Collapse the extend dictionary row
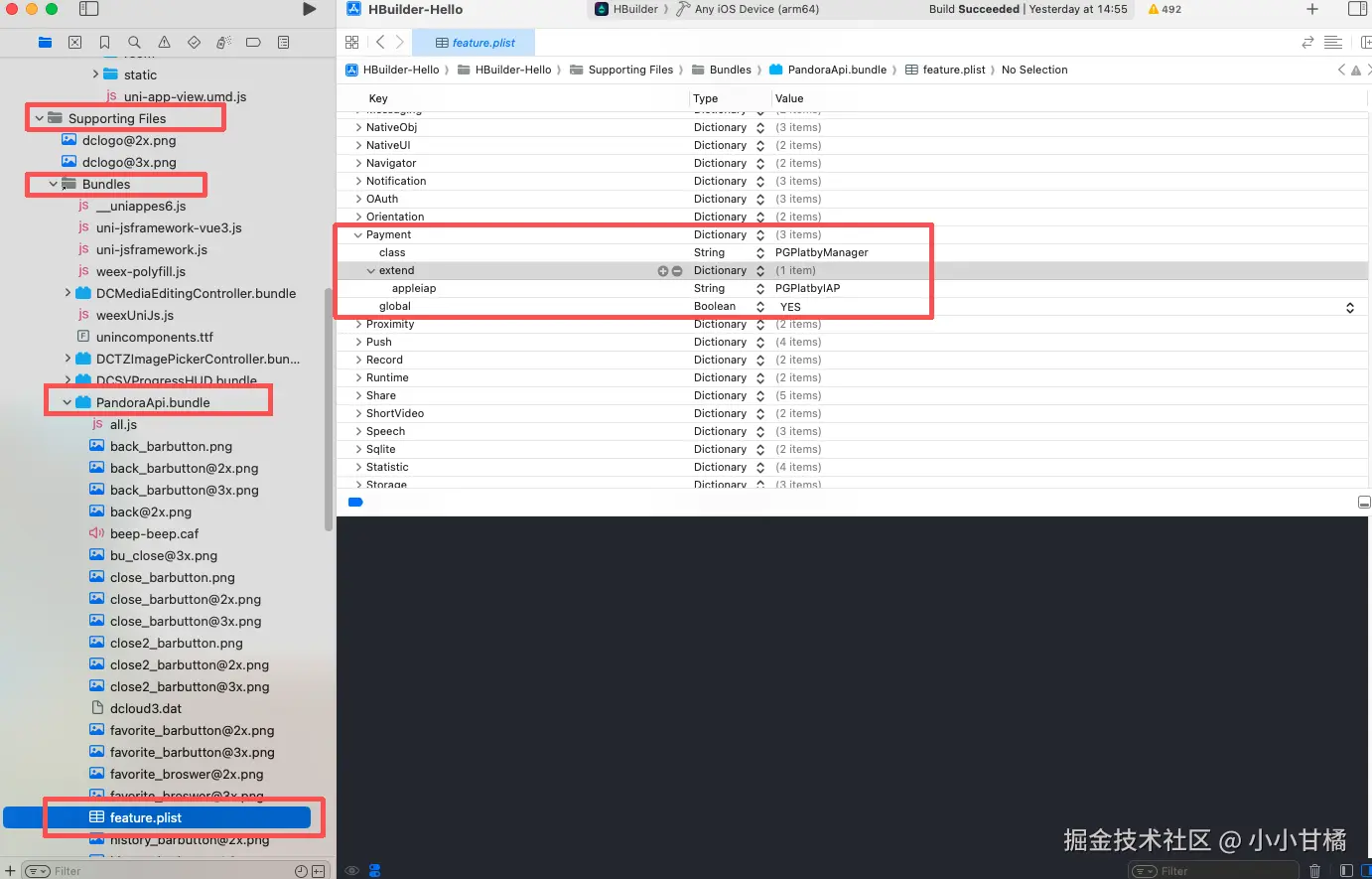 [371, 270]
